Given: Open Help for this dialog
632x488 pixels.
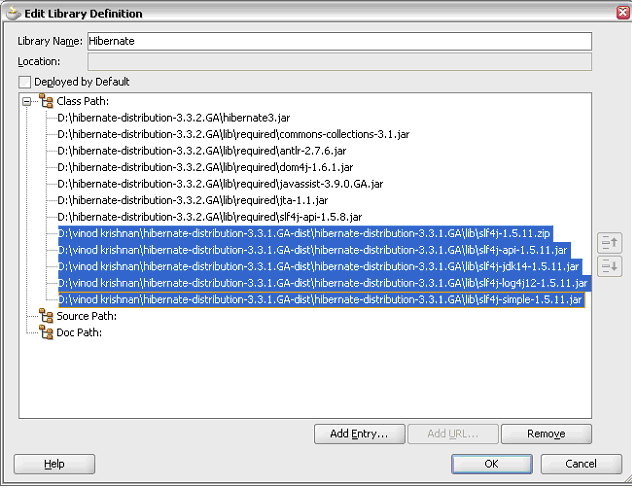Looking at the screenshot, I should point(54,464).
